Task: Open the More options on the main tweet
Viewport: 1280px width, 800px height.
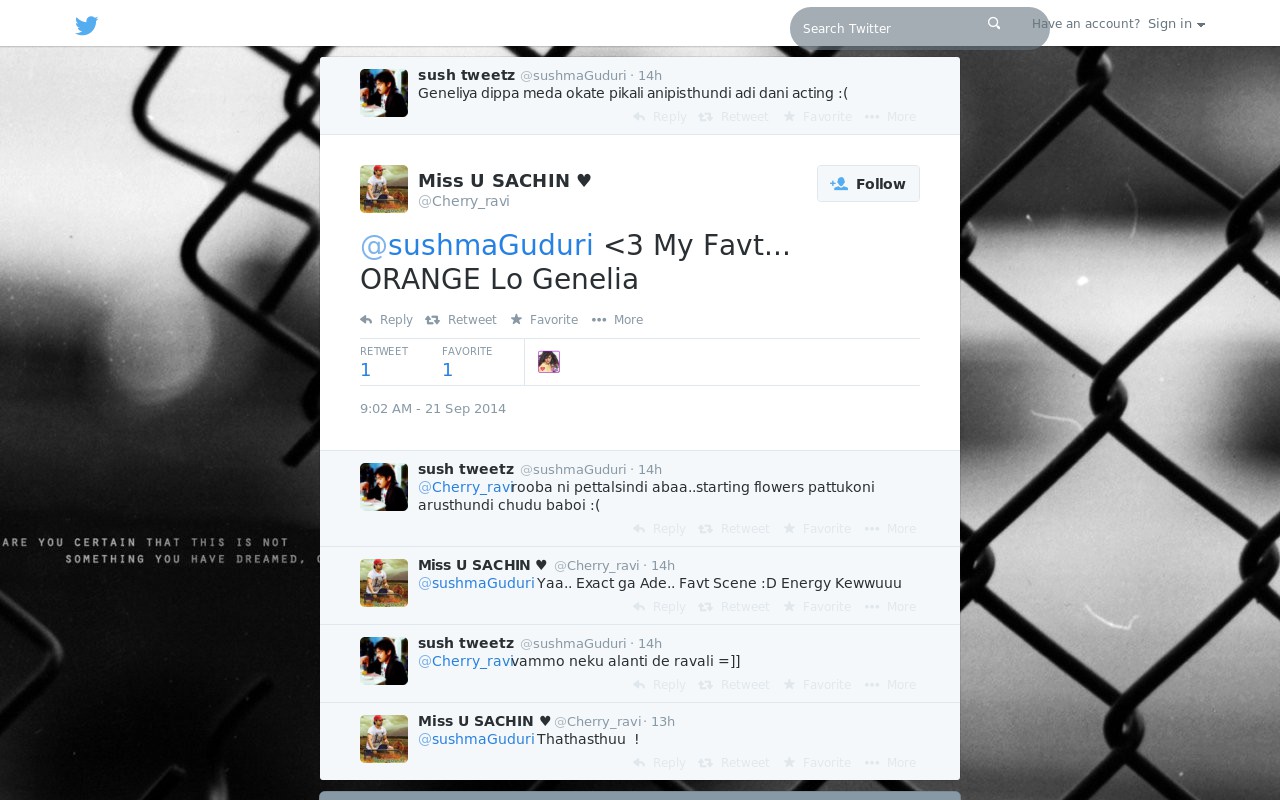Action: (x=617, y=320)
